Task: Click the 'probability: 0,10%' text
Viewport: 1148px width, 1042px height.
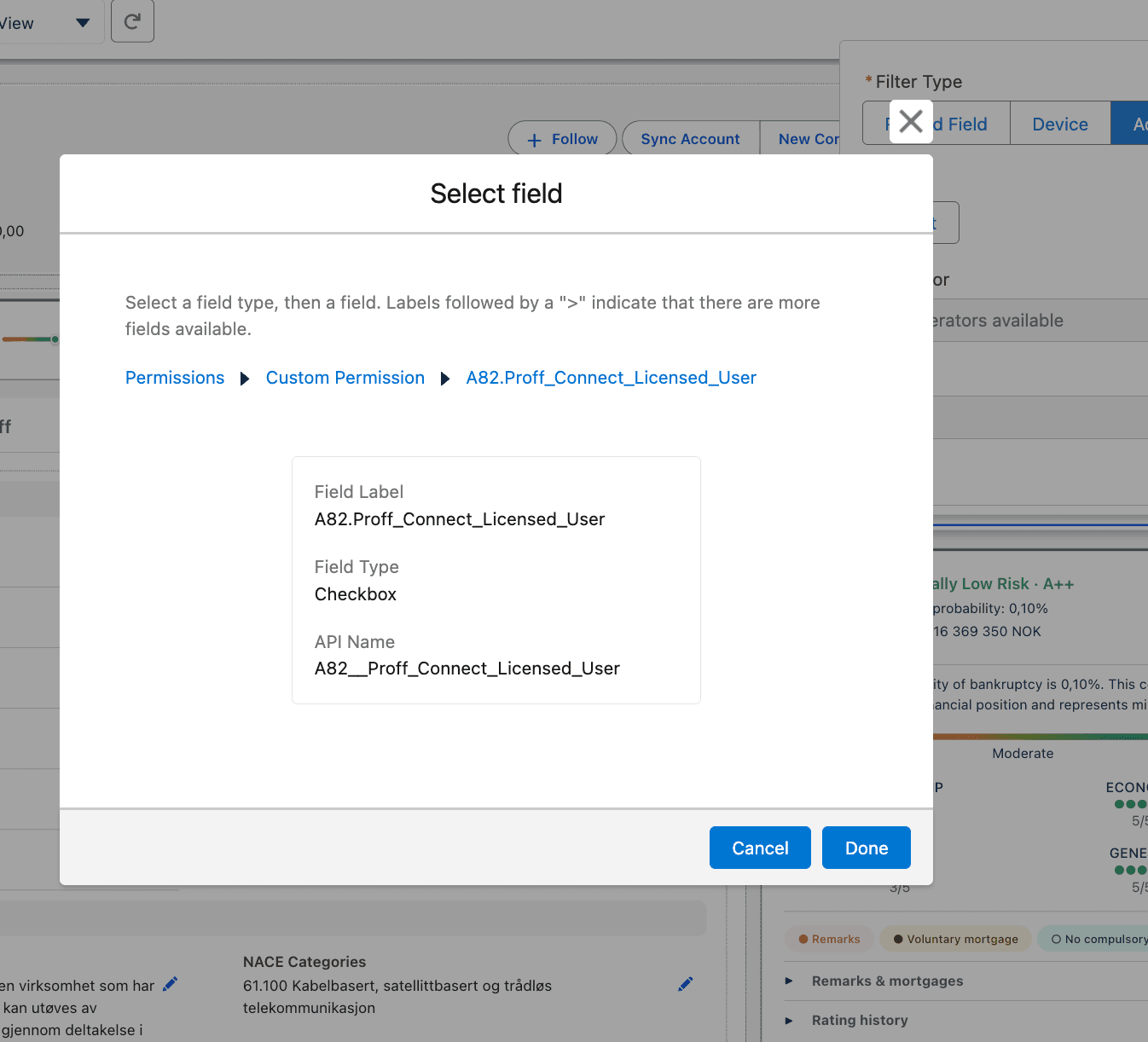Action: coord(990,608)
